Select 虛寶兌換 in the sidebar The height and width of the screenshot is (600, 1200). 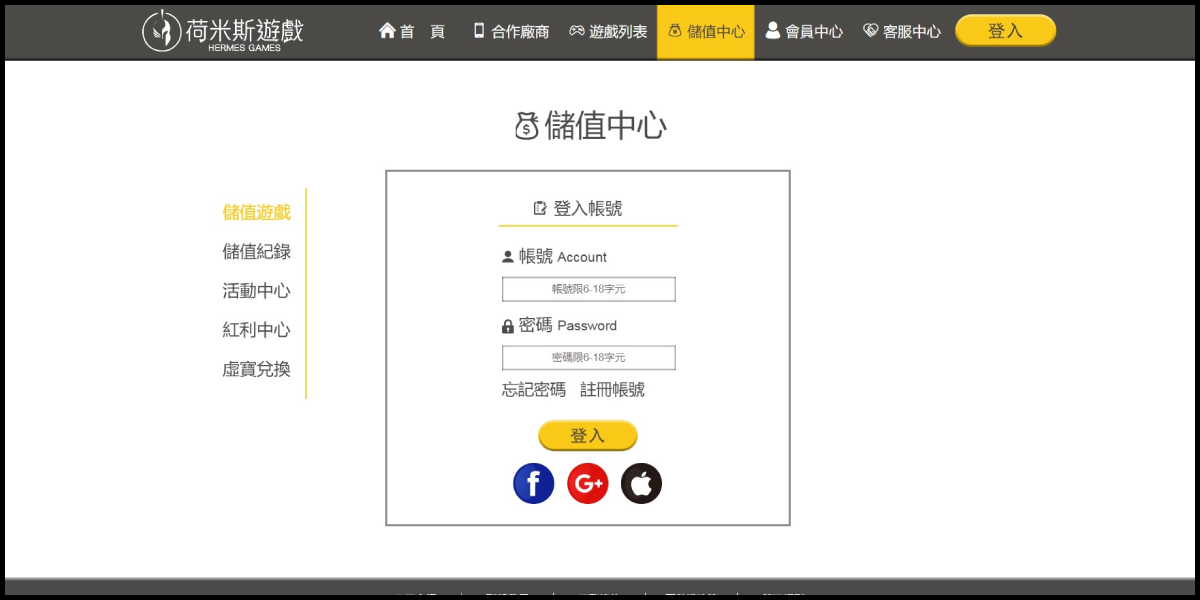[256, 369]
